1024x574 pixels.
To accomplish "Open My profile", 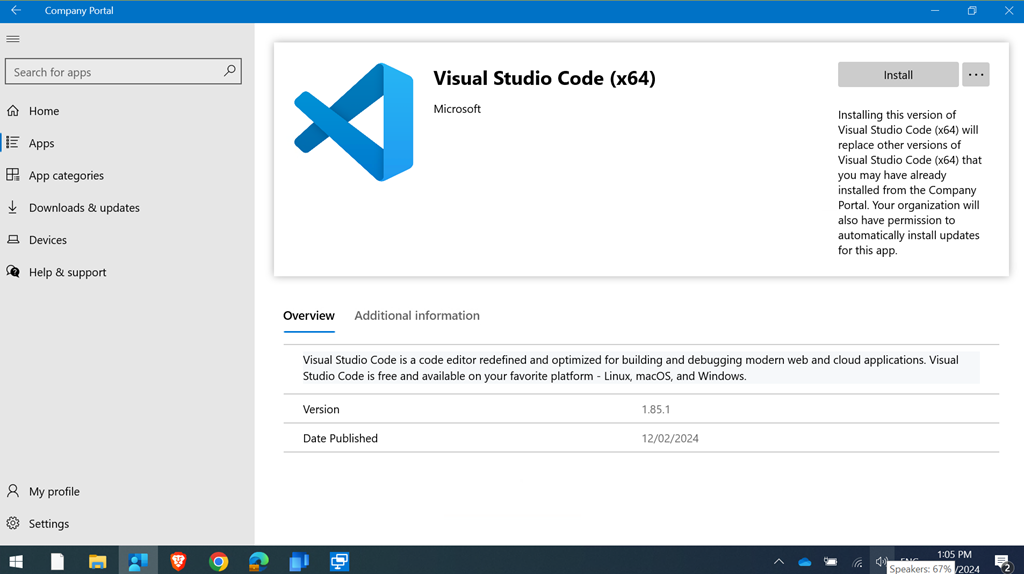I will click(54, 492).
